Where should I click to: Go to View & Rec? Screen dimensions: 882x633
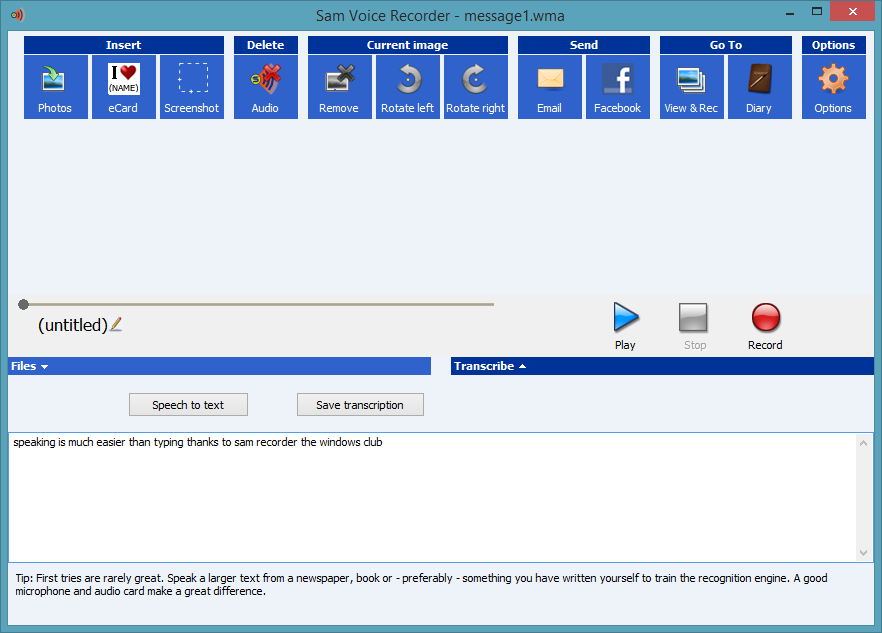click(691, 87)
